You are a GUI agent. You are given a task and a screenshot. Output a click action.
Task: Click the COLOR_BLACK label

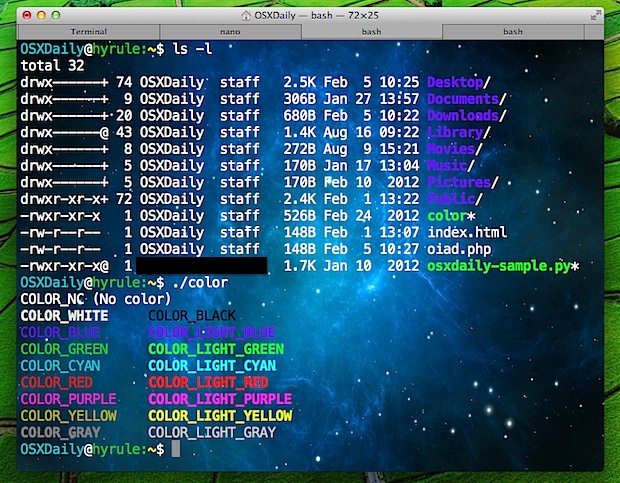tap(192, 316)
